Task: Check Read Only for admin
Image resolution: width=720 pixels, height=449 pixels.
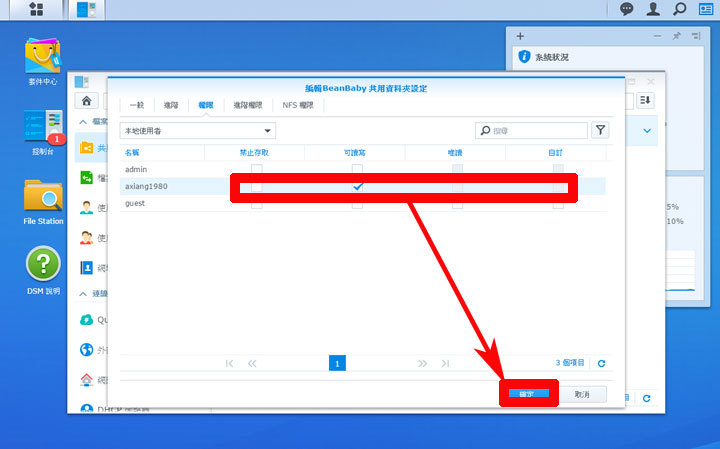Action: click(x=457, y=169)
